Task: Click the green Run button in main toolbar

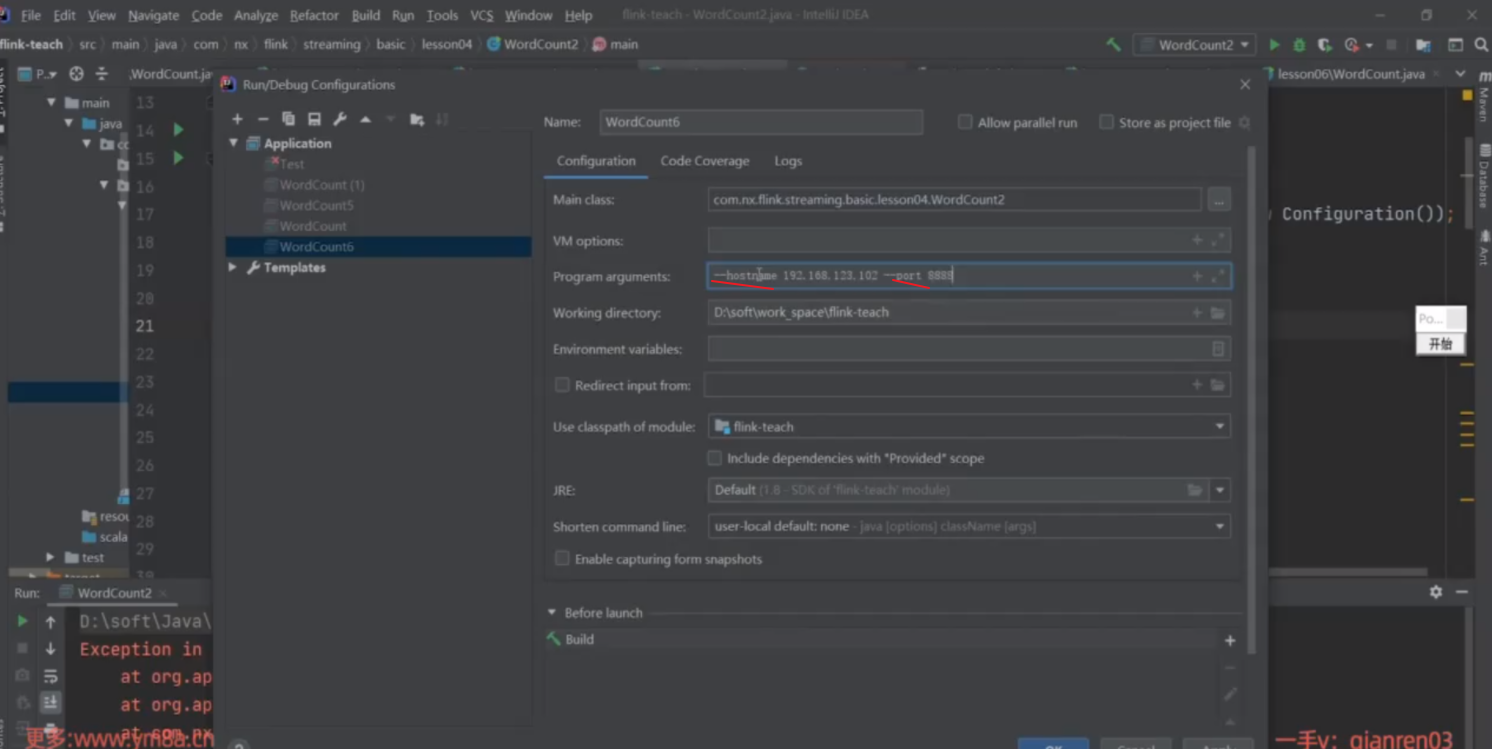Action: click(x=1274, y=45)
